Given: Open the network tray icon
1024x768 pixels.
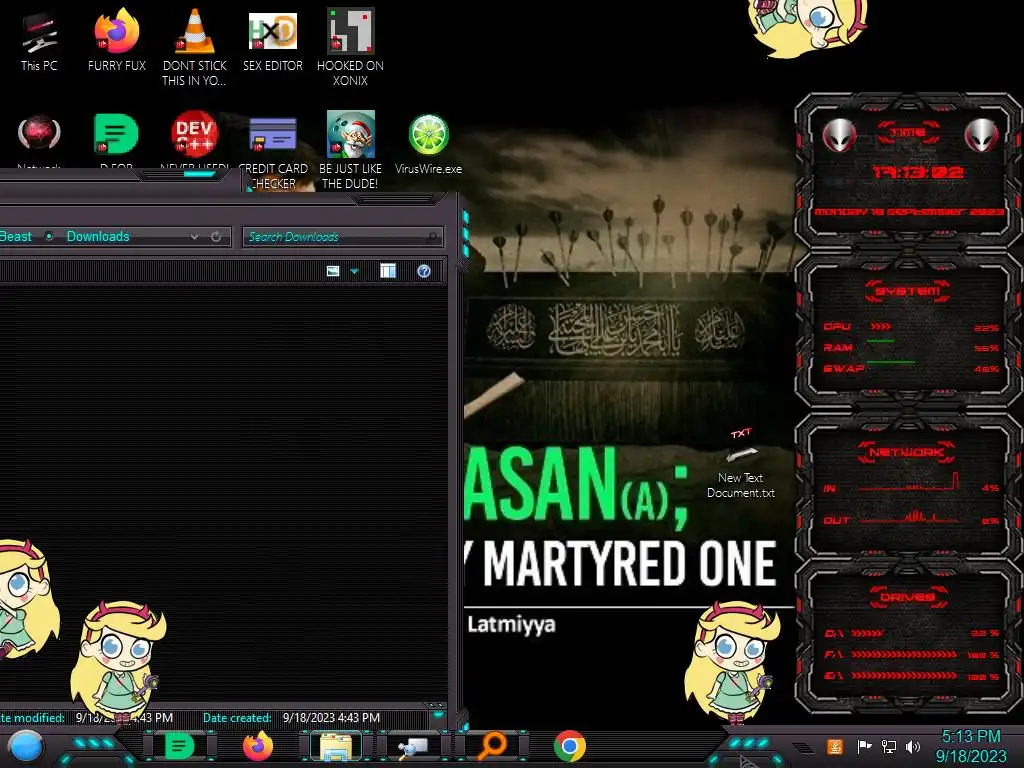Looking at the screenshot, I should tap(889, 746).
